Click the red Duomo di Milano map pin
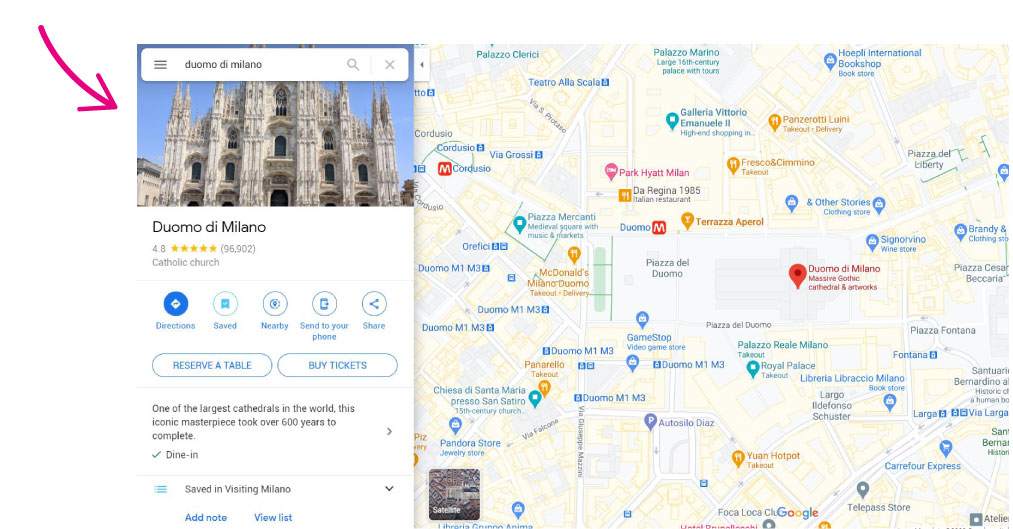Image resolution: width=1013 pixels, height=529 pixels. tap(797, 276)
